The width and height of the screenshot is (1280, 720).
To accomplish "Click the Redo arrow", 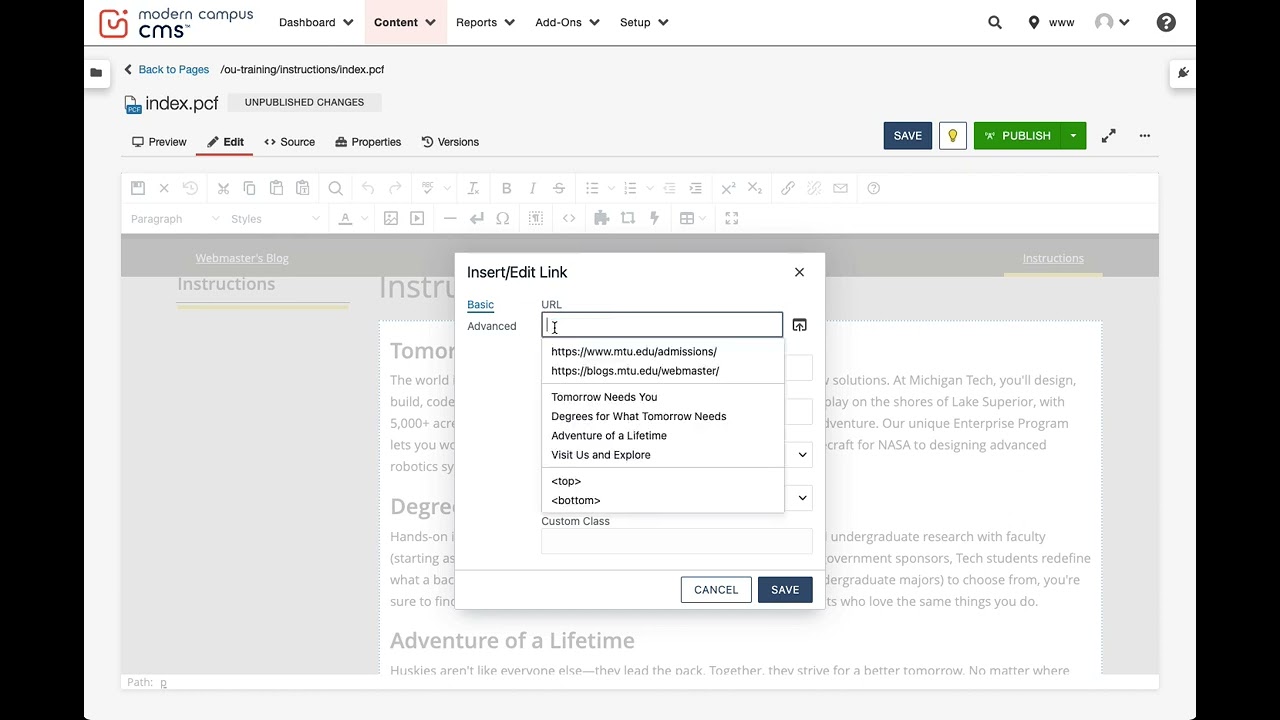I will point(395,188).
